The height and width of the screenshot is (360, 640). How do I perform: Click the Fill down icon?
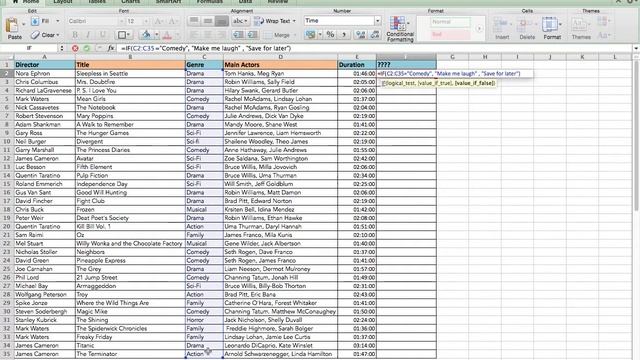pos(35,21)
